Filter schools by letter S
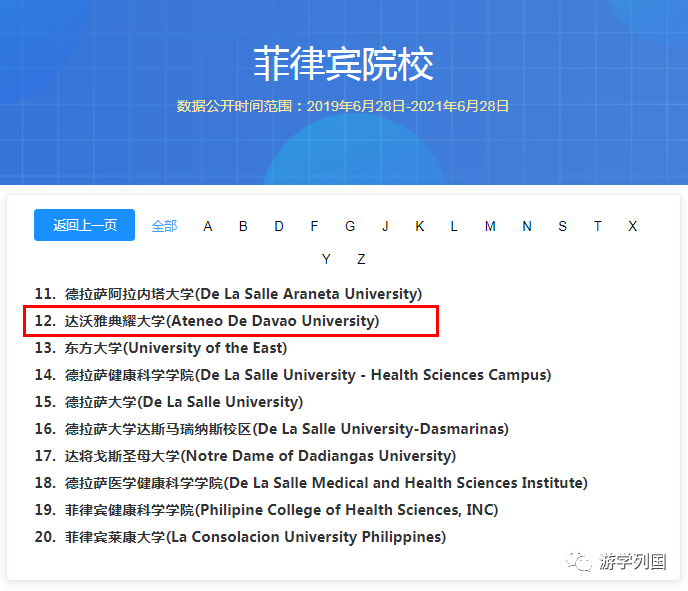The image size is (688, 591). [x=562, y=226]
